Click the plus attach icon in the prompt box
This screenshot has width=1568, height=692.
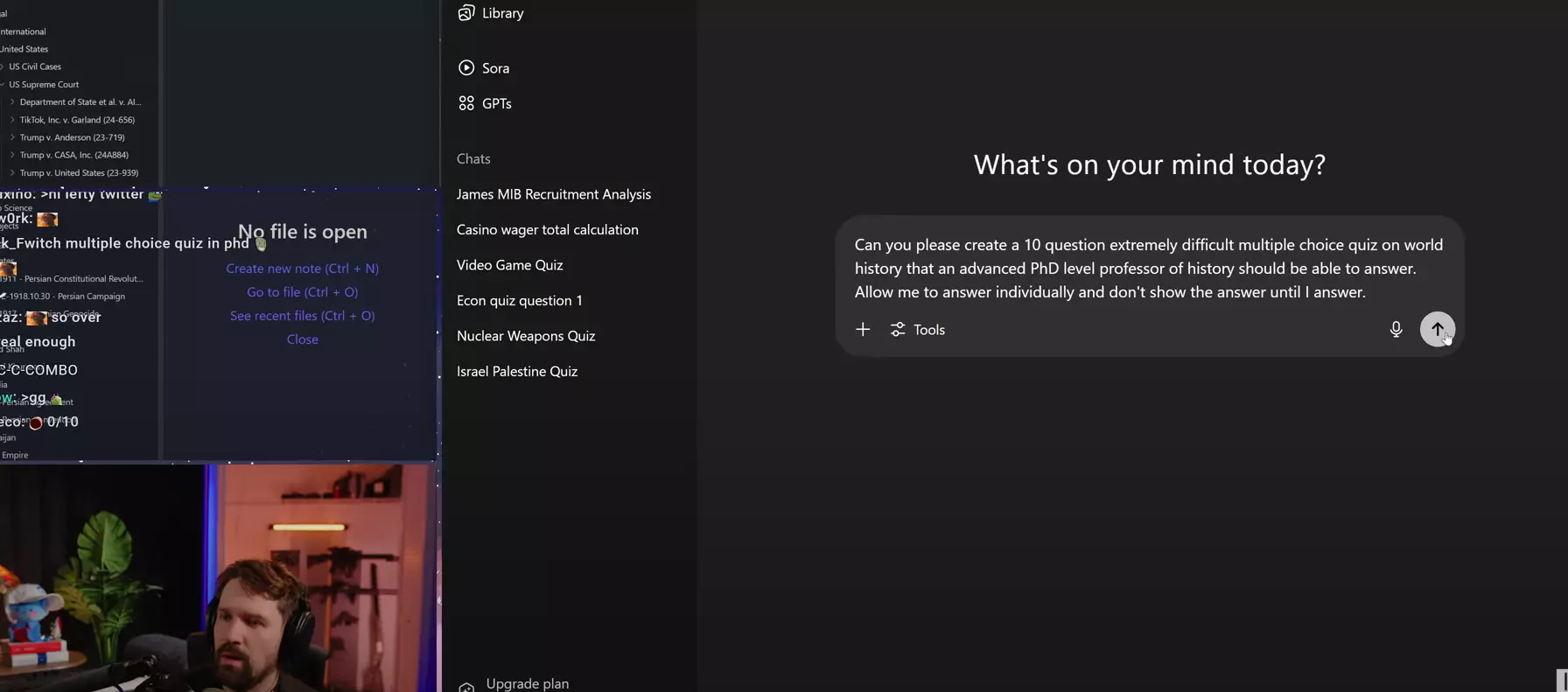(863, 330)
